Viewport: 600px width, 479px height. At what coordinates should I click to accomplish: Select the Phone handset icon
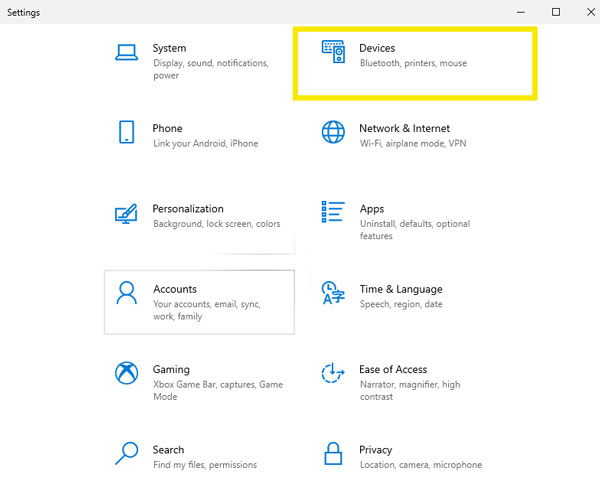click(x=126, y=132)
